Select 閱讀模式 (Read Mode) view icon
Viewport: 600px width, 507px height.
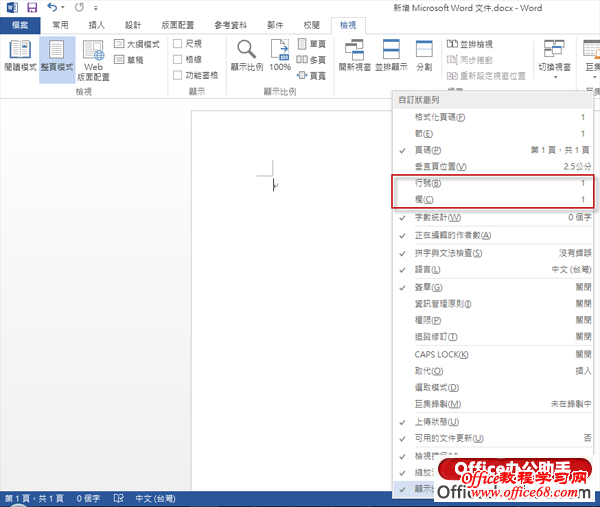click(20, 56)
